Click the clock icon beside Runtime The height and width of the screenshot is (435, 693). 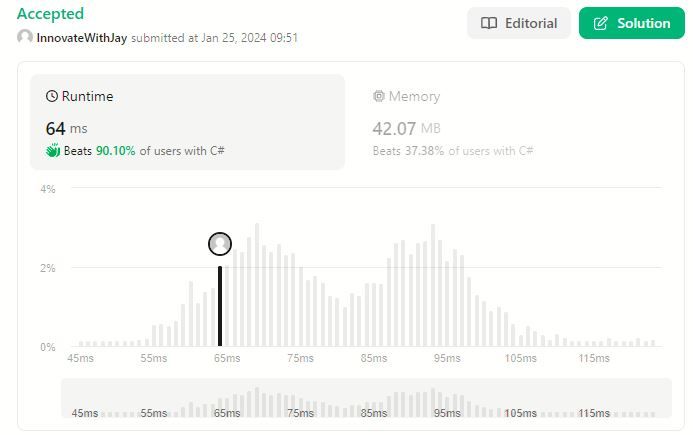pos(51,97)
